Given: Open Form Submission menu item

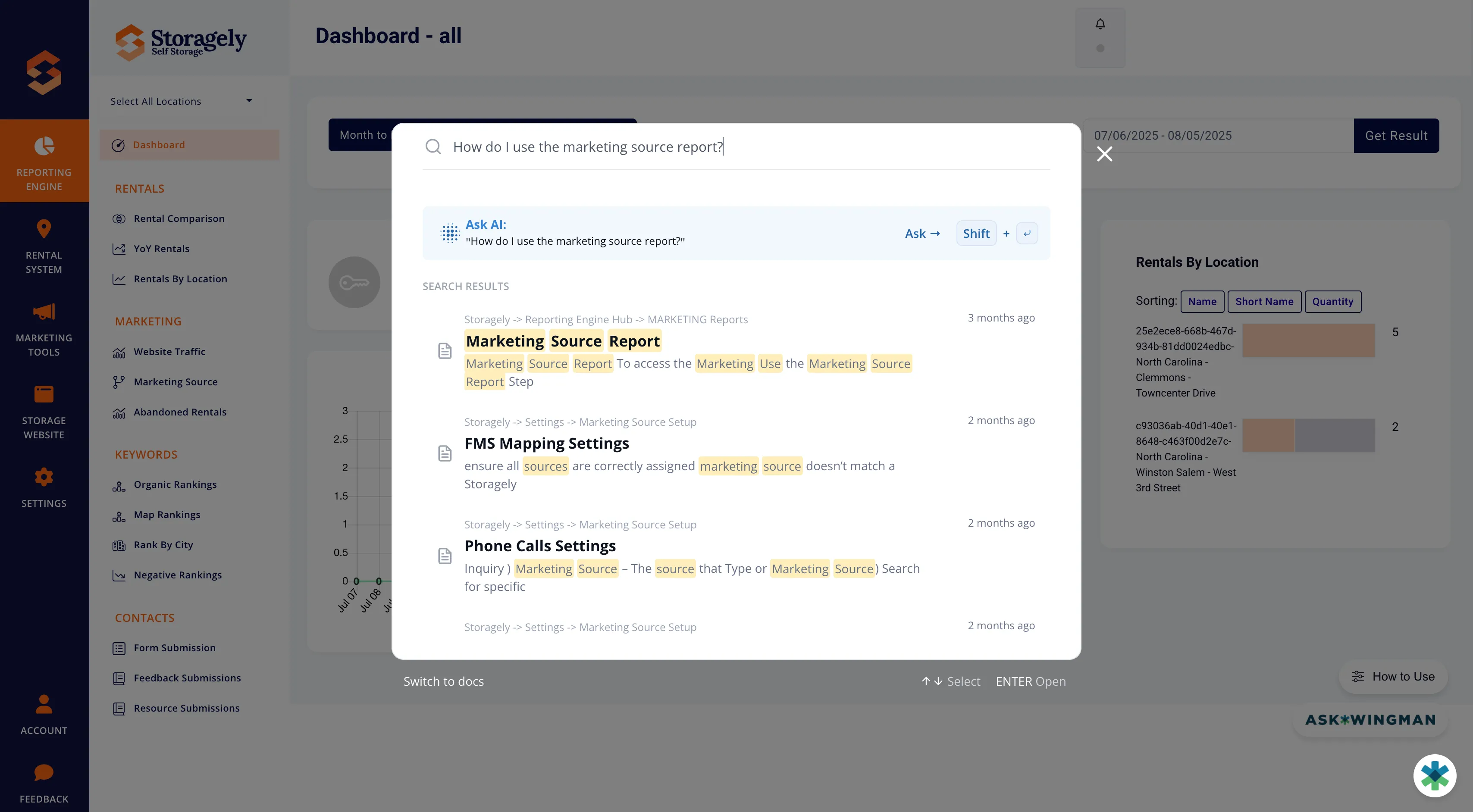Looking at the screenshot, I should [x=174, y=648].
